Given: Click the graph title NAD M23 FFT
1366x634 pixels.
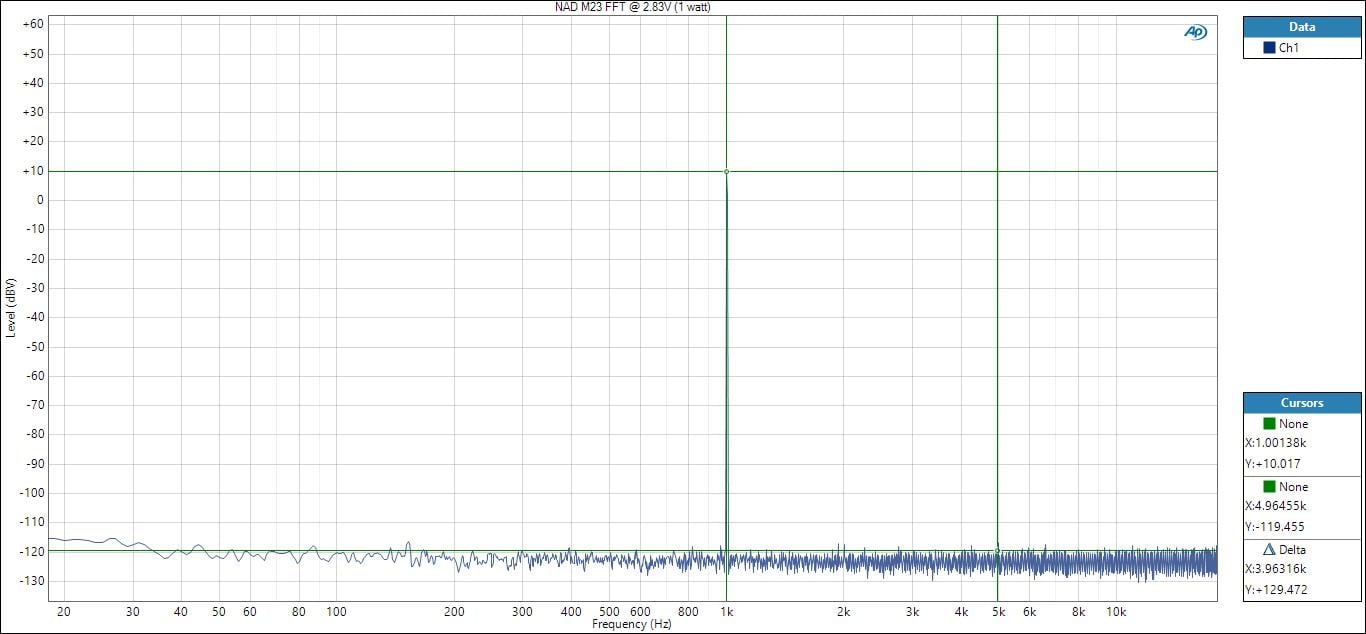Looking at the screenshot, I should point(633,7).
